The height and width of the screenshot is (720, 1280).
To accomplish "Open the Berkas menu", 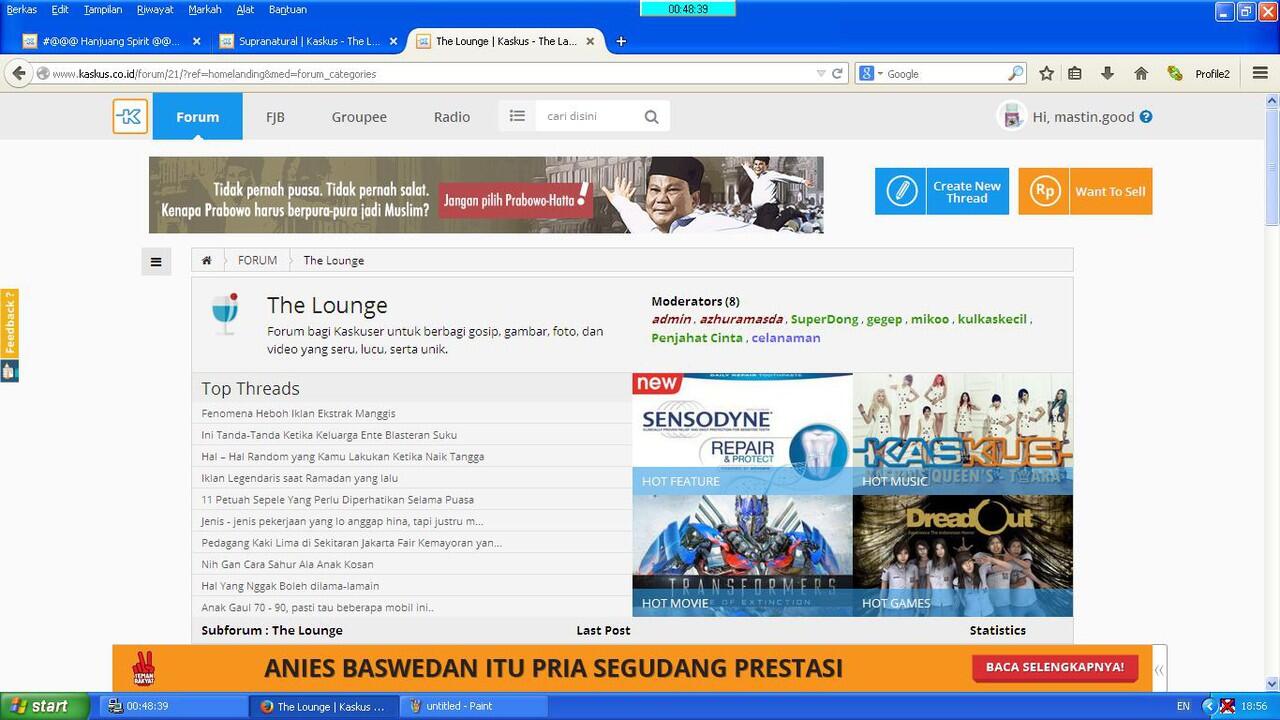I will click(x=22, y=9).
